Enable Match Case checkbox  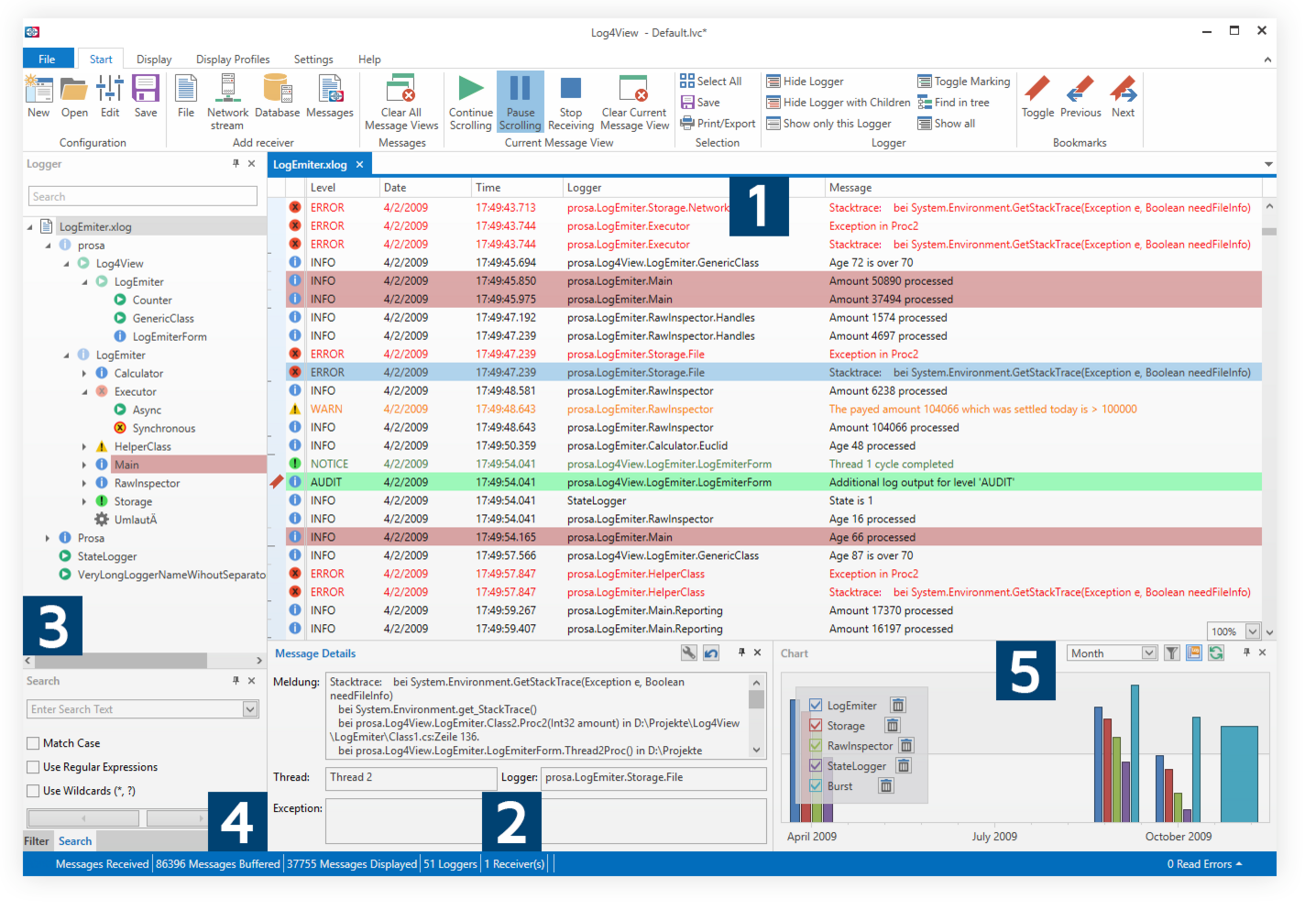(x=34, y=743)
